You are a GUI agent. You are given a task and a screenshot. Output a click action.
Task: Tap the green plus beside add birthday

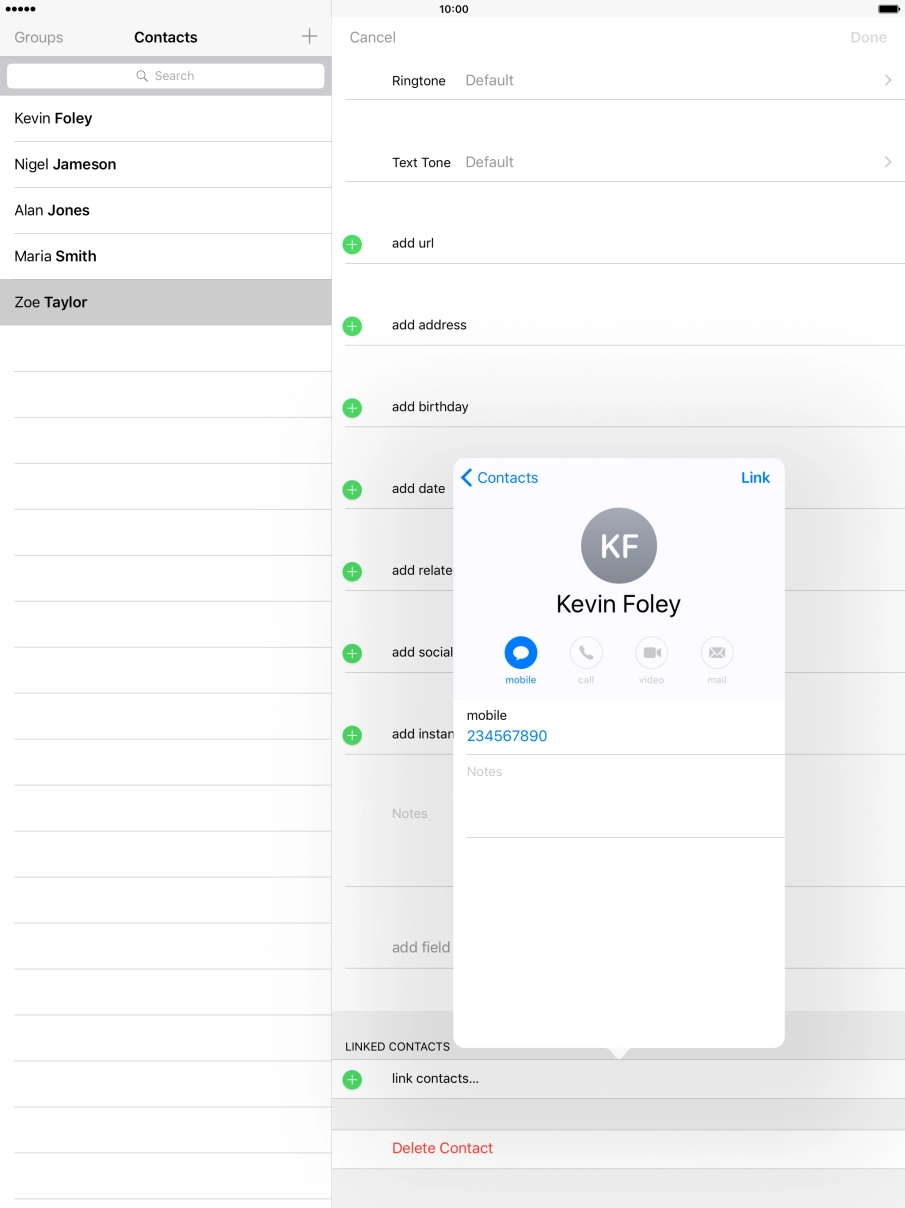tap(352, 408)
